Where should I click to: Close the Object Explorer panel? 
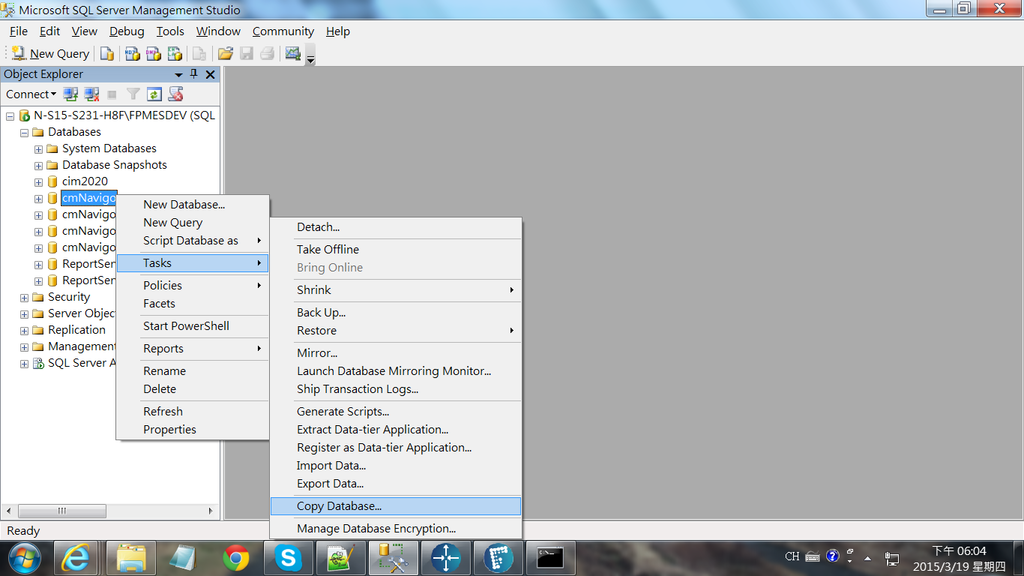point(210,74)
